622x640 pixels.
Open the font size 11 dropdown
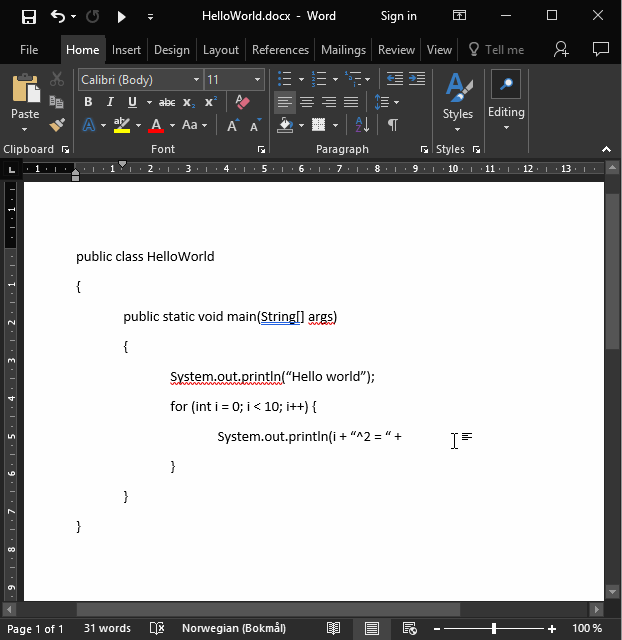click(257, 80)
